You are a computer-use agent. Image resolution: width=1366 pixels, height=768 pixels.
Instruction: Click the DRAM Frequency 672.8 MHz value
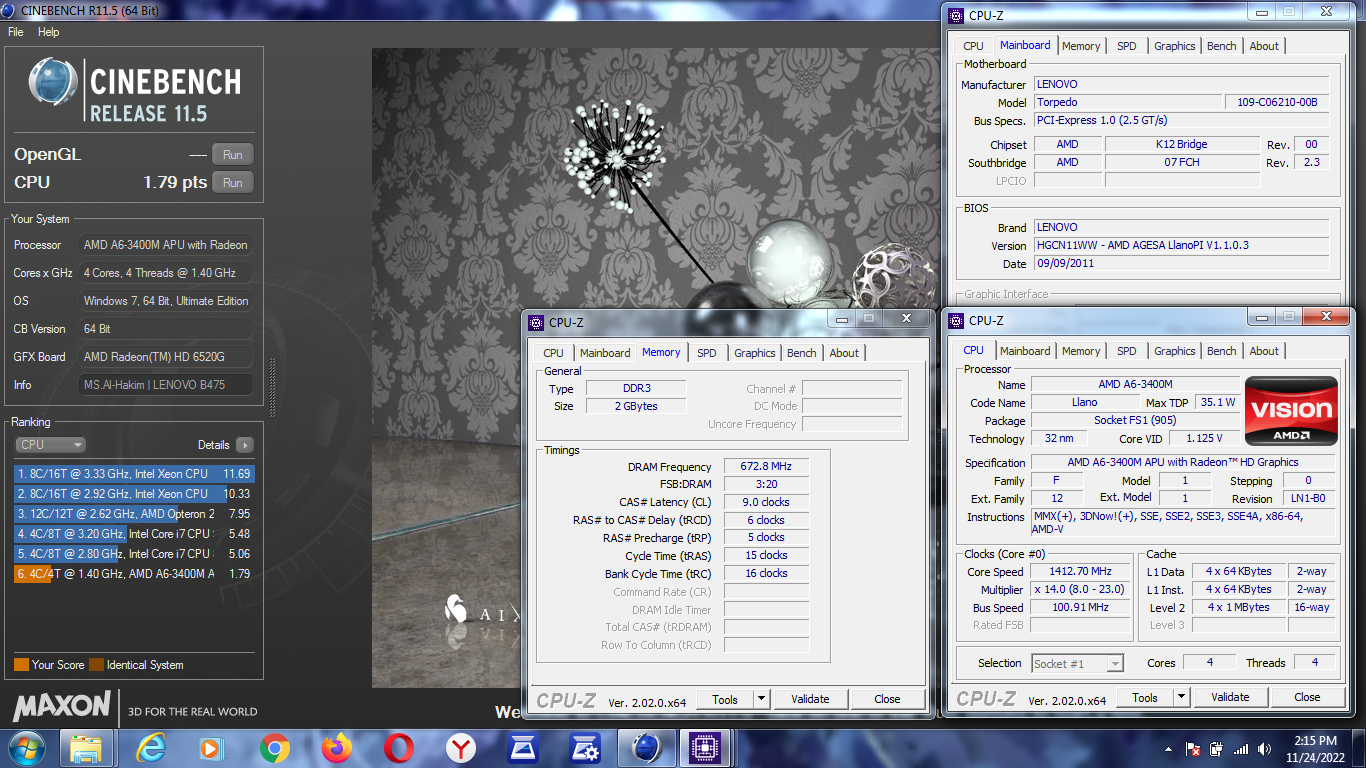767,467
